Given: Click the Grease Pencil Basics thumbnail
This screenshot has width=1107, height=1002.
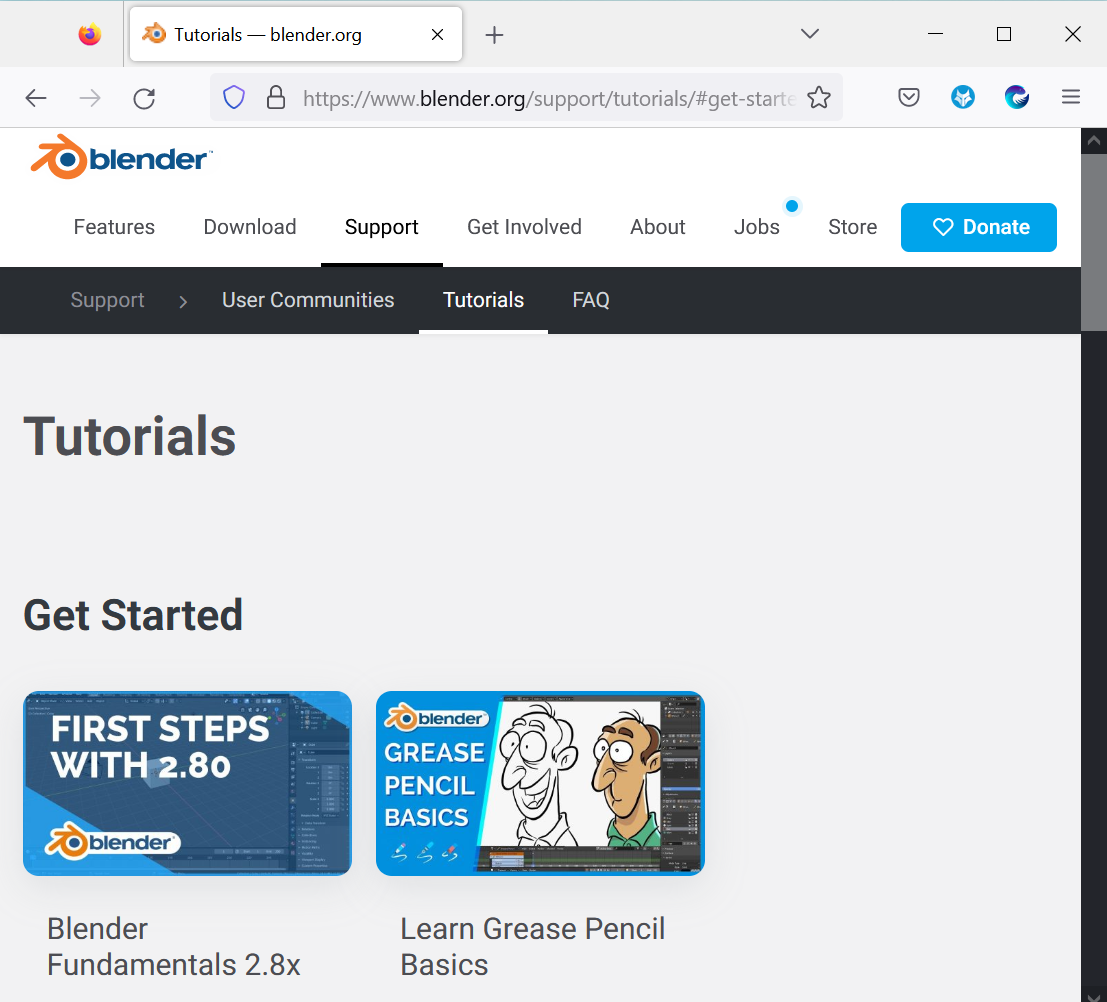Looking at the screenshot, I should (540, 782).
